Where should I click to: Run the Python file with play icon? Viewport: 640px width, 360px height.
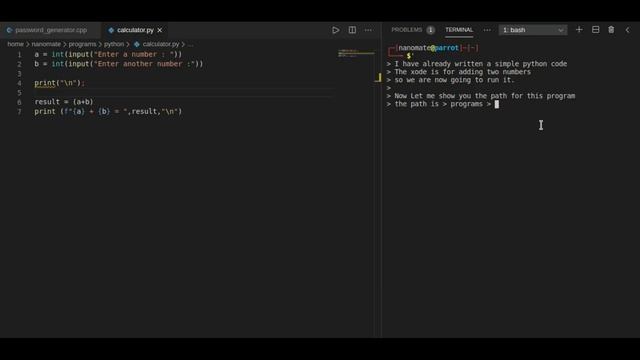point(336,30)
